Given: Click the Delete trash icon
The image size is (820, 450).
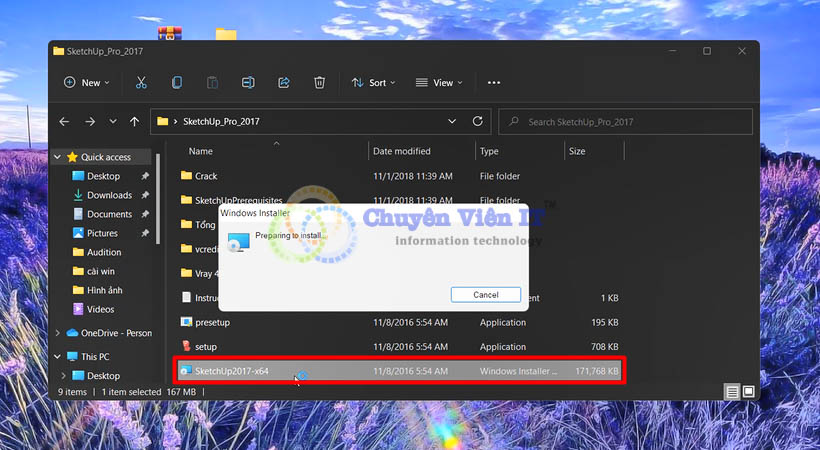Looking at the screenshot, I should tap(319, 83).
